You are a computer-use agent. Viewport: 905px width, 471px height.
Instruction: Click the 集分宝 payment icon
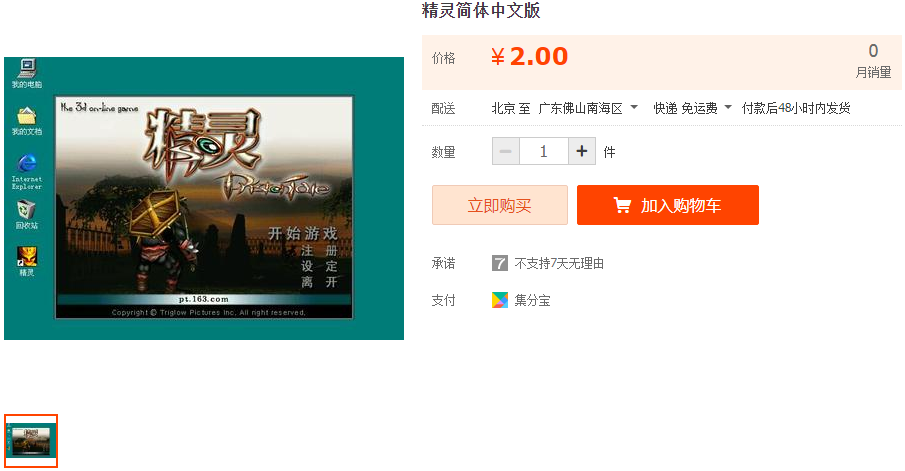(500, 300)
